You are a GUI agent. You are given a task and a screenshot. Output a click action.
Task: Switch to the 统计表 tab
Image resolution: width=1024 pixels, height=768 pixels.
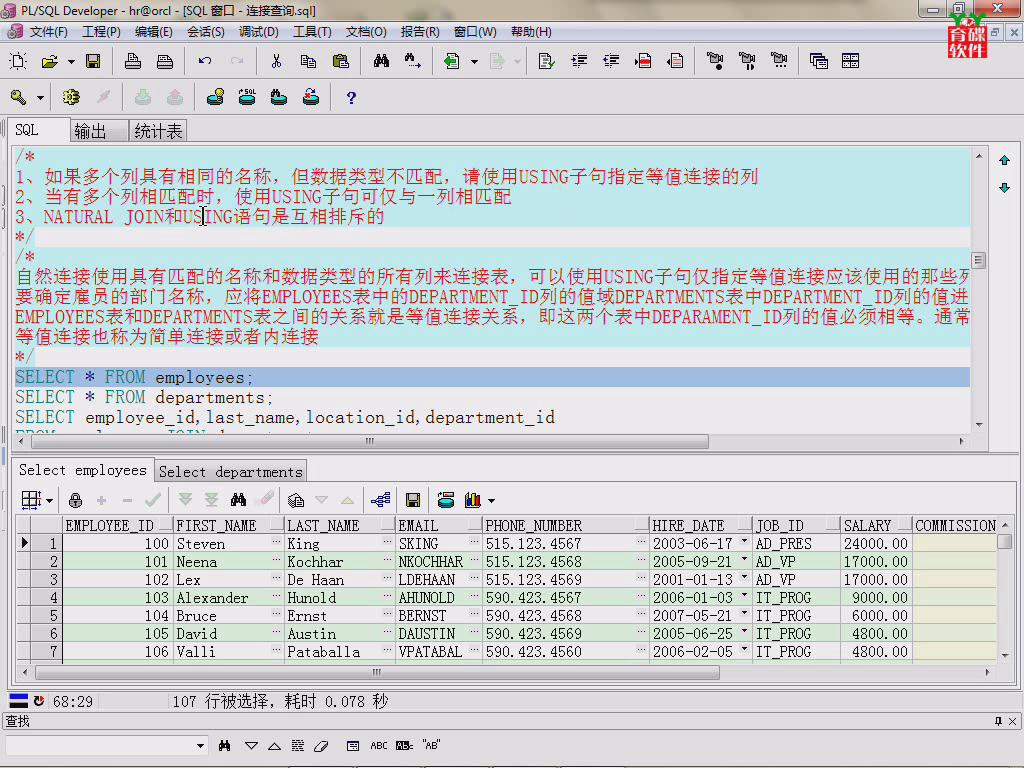tap(158, 131)
